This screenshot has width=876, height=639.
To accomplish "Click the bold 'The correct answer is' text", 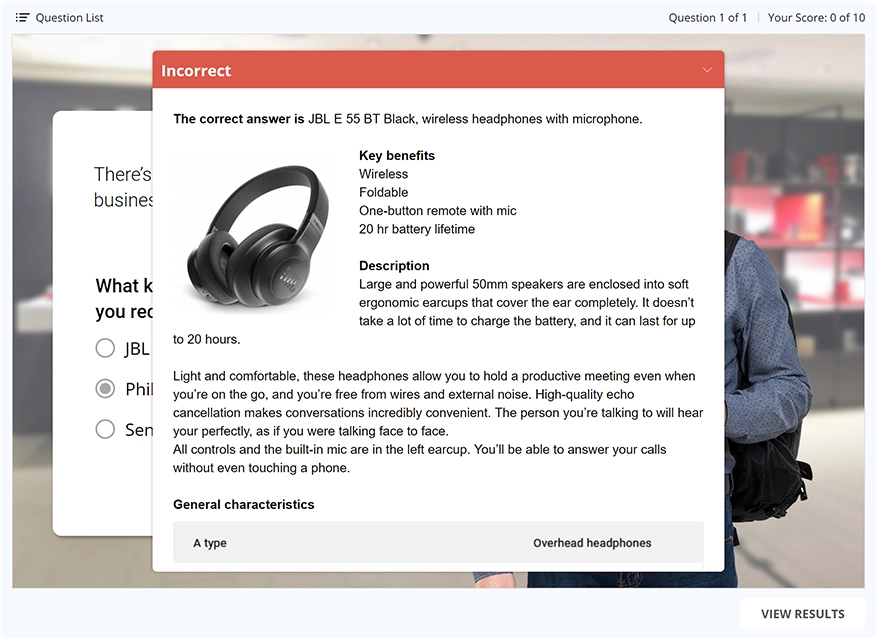I will click(x=238, y=119).
